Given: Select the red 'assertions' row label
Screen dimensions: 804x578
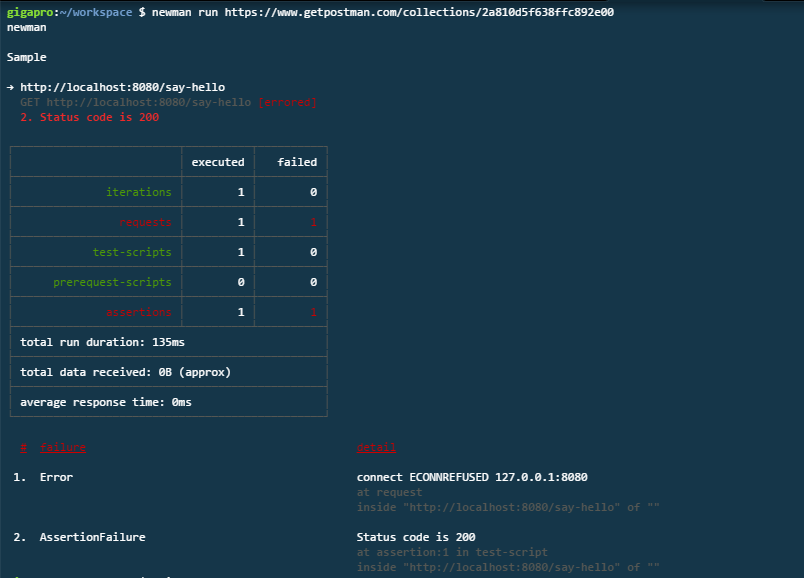Looking at the screenshot, I should coord(138,312).
